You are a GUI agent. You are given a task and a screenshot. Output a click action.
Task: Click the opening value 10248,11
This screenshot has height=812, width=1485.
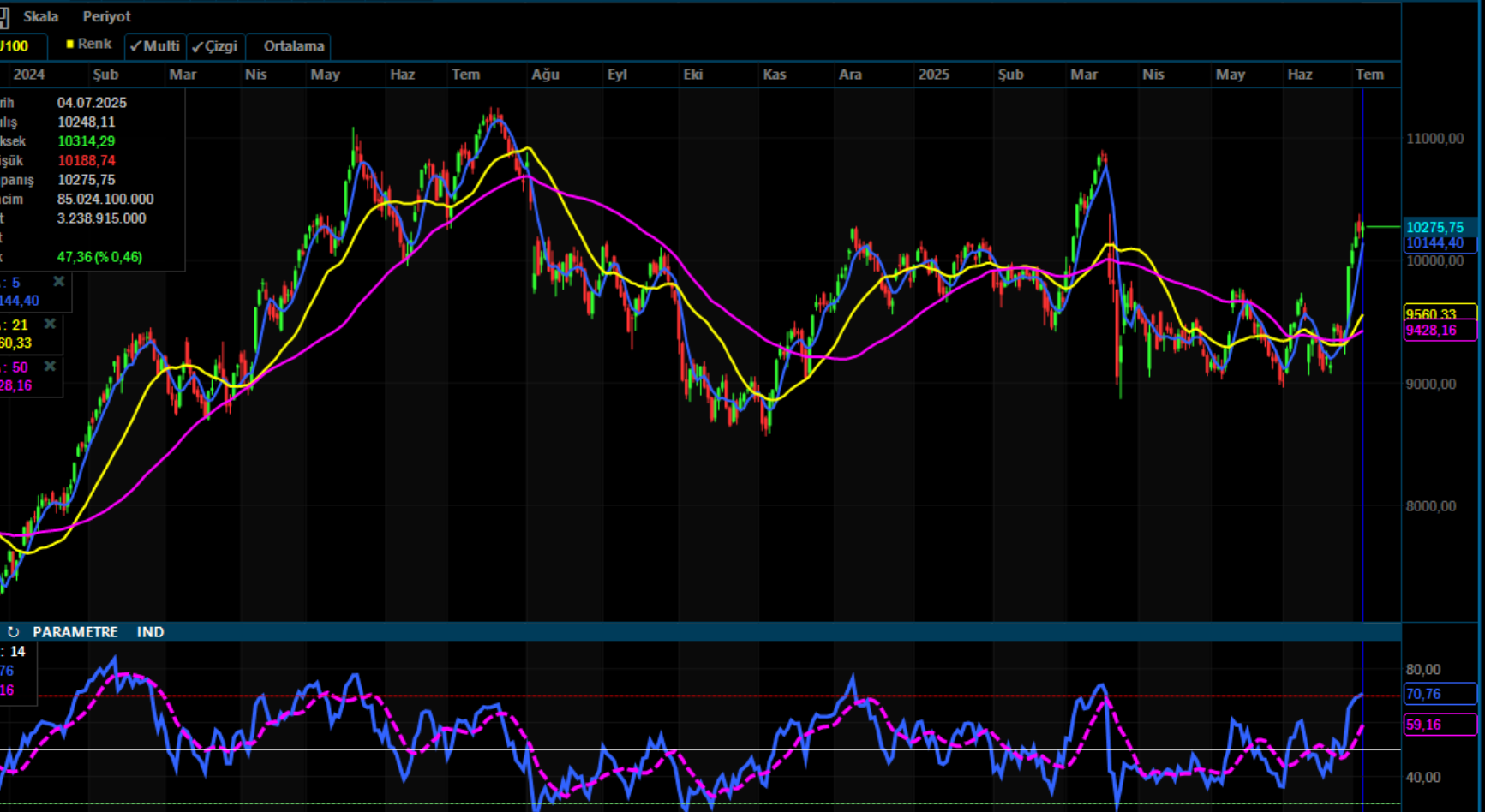[x=86, y=122]
